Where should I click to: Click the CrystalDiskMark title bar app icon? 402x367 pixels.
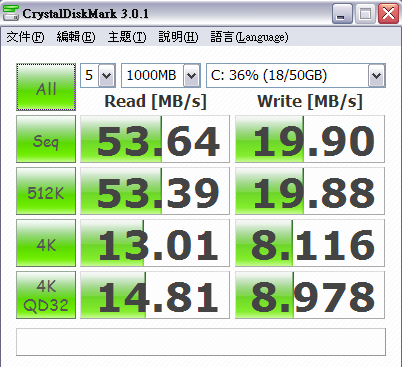click(11, 13)
